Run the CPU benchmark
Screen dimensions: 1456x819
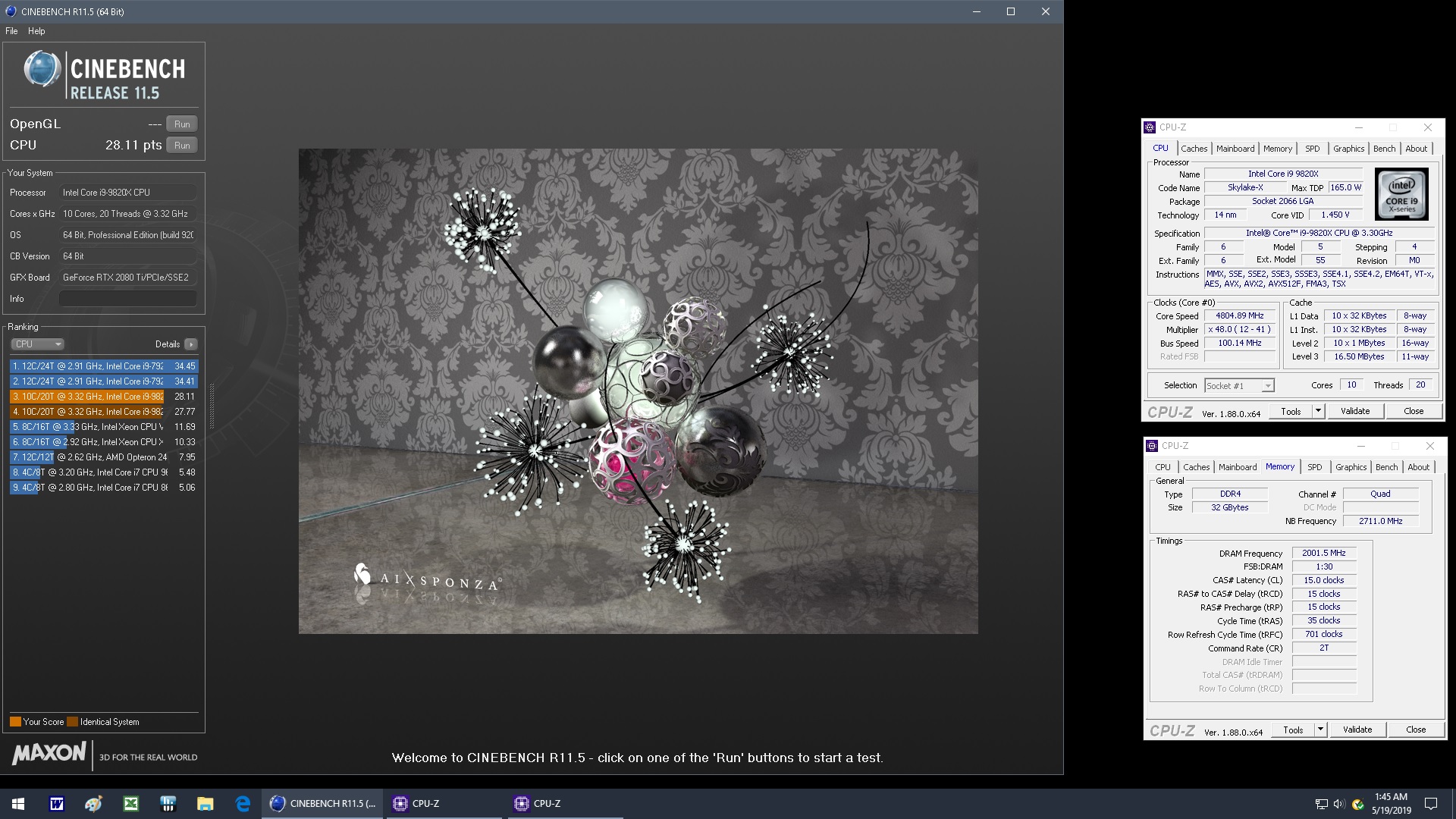click(182, 145)
